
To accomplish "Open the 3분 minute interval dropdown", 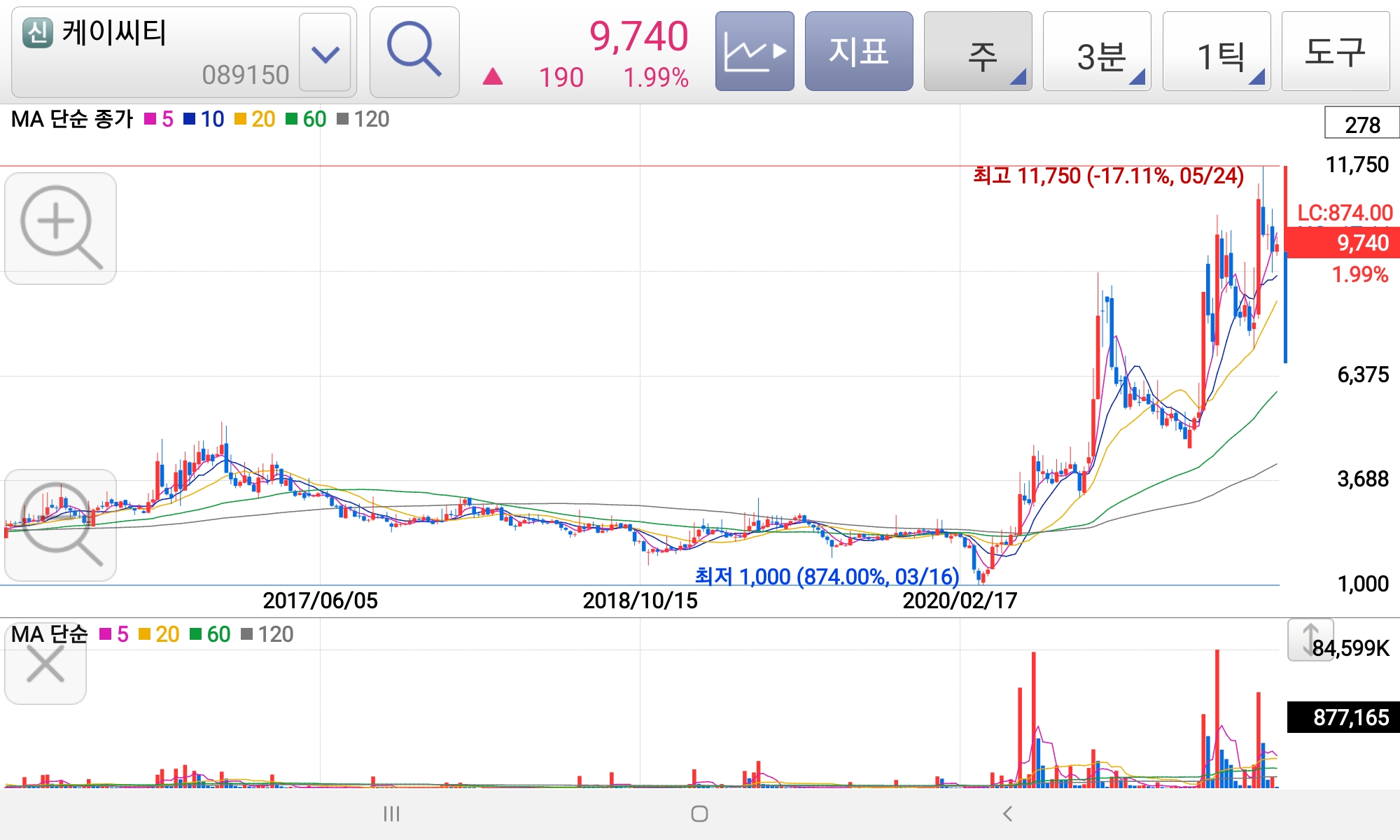I will click(1097, 52).
